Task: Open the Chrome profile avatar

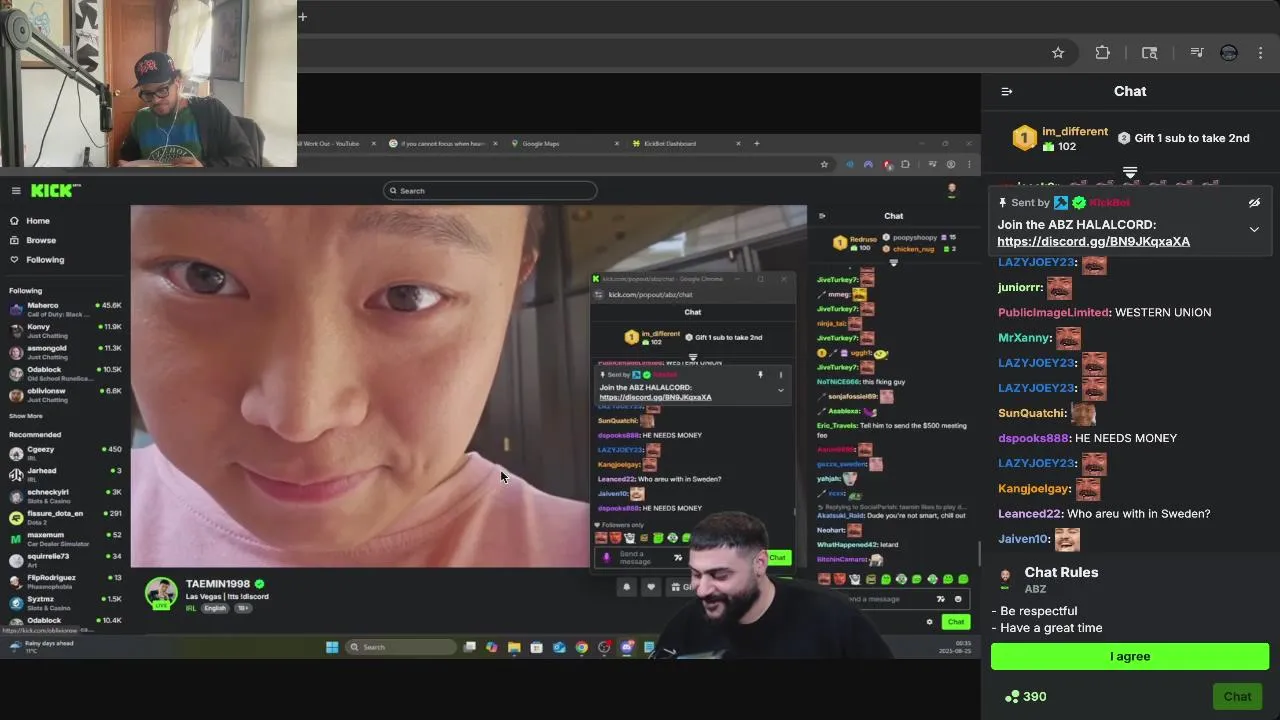Action: click(x=1229, y=53)
